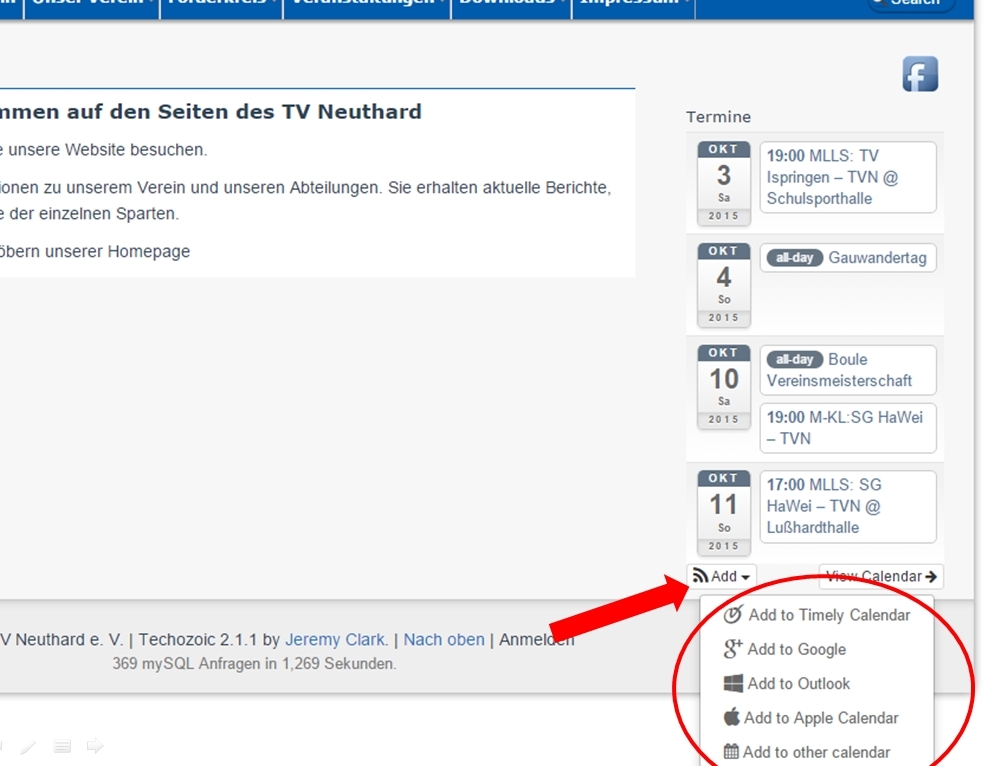992x766 pixels.
Task: Click the calendar icon for other calendar
Action: tap(731, 752)
